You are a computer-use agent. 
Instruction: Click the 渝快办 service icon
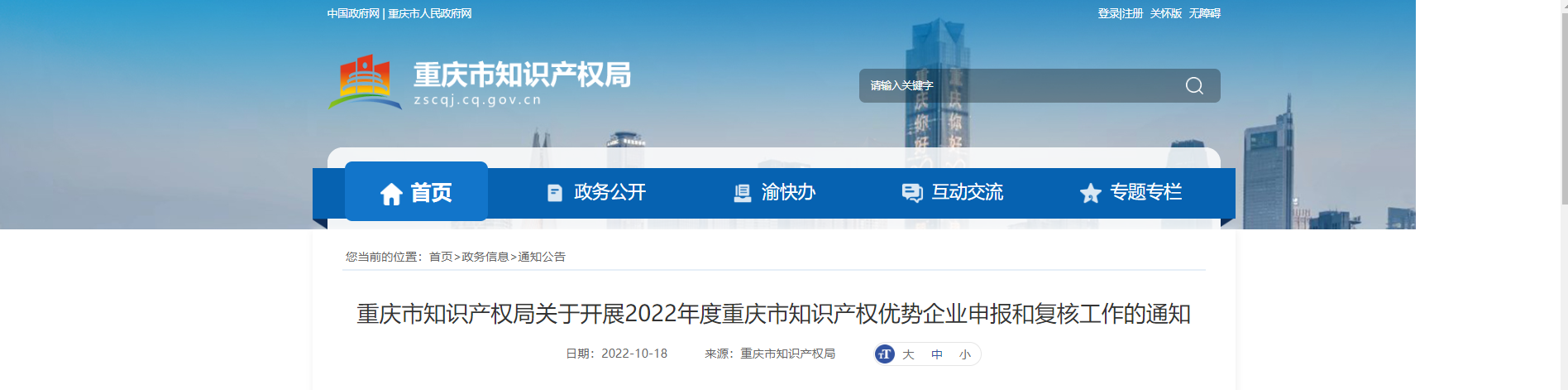click(x=743, y=193)
